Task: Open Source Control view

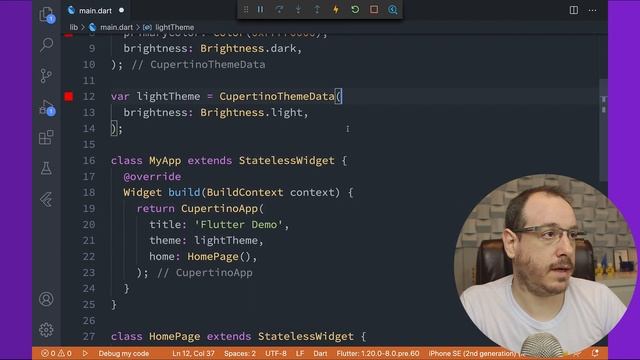Action: click(x=47, y=76)
